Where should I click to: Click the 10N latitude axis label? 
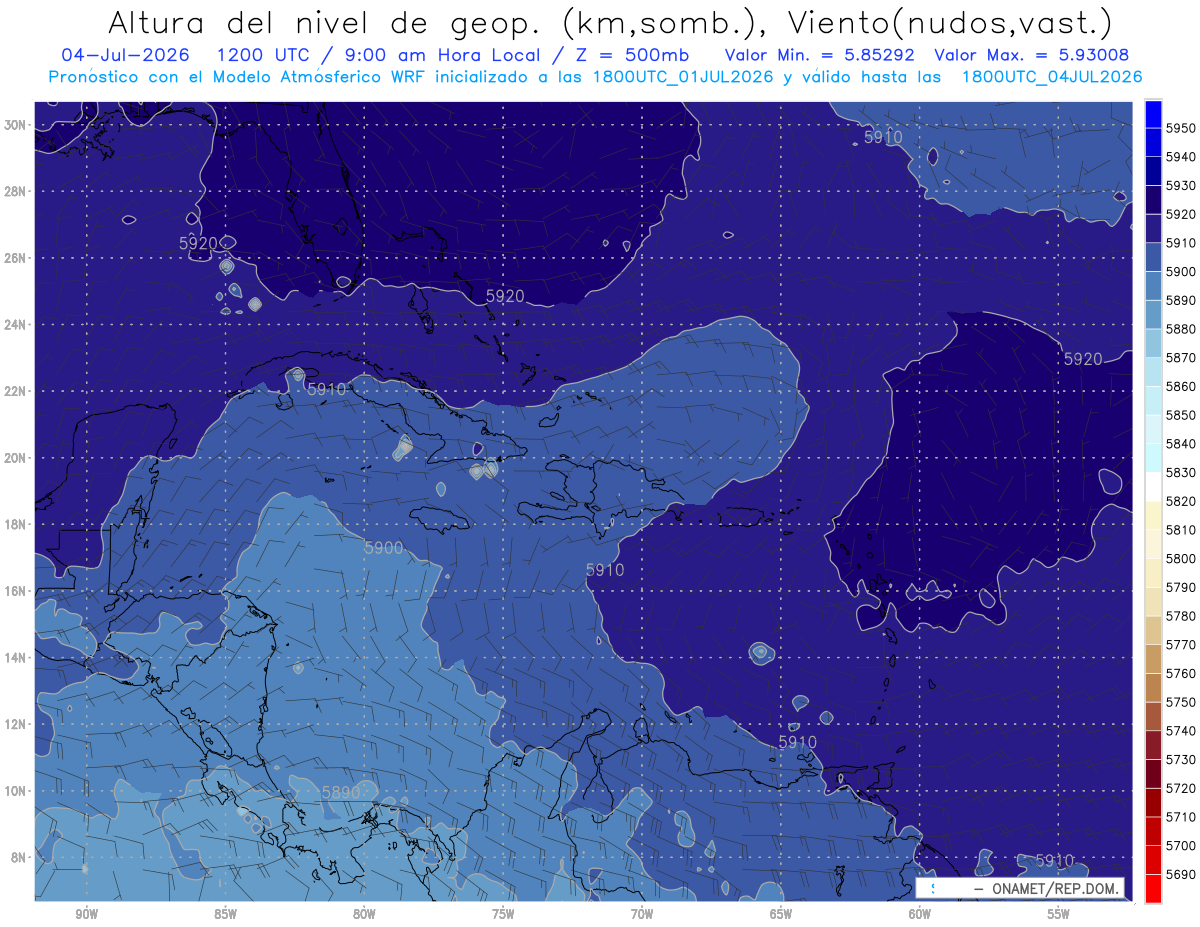click(x=15, y=791)
